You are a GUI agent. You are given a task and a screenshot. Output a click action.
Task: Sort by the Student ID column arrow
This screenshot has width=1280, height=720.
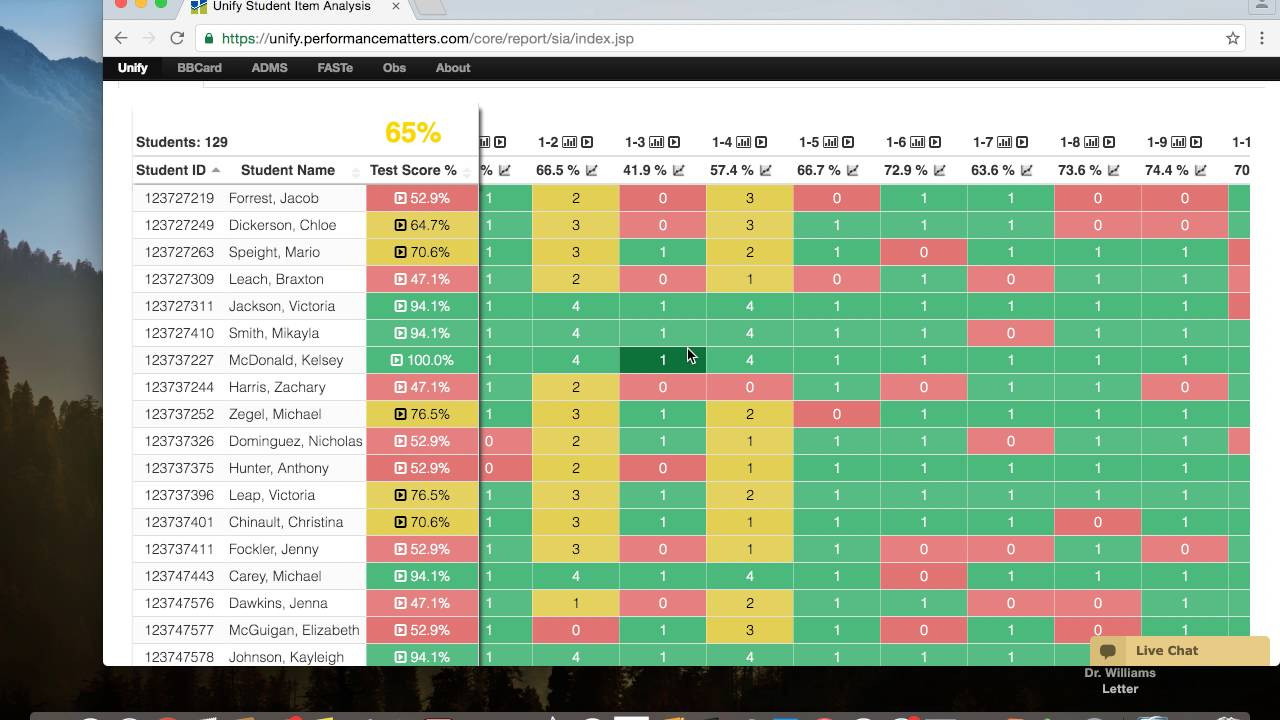[x=216, y=170]
